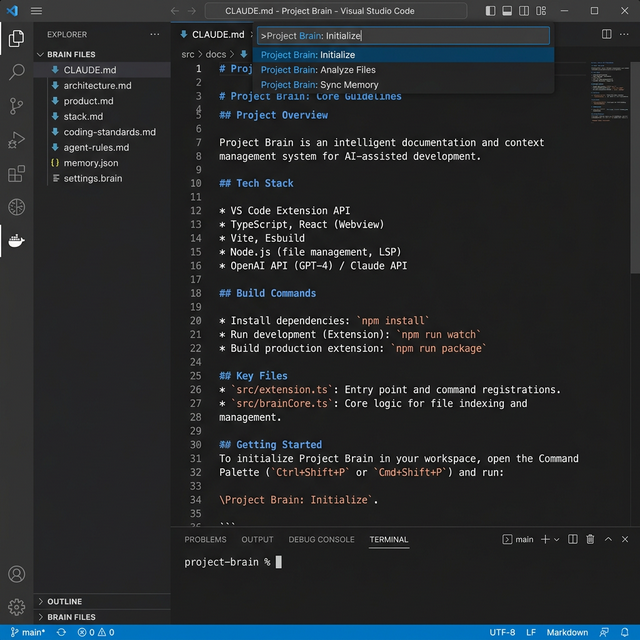
Task: Click the VS Code logo icon
Action: 12,11
